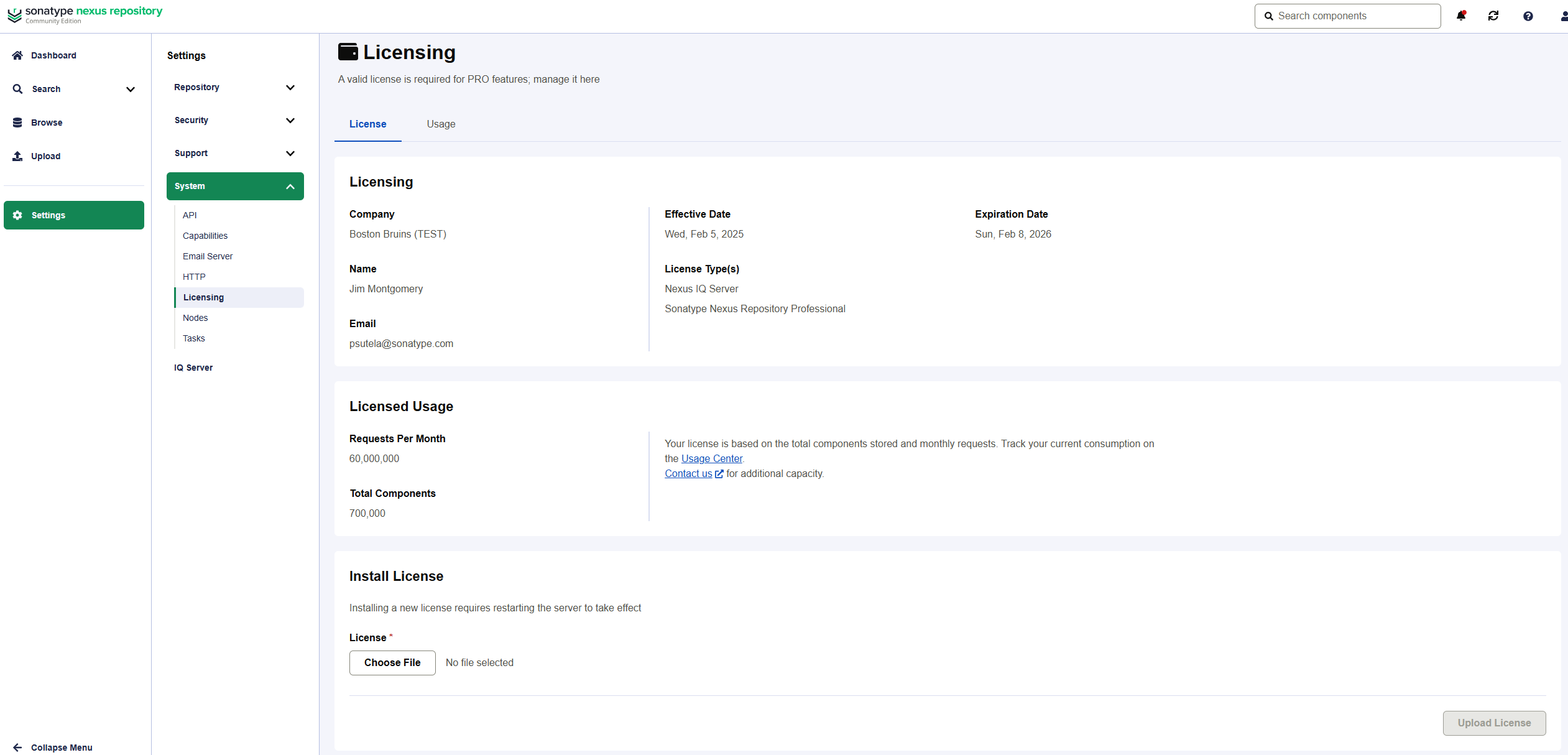Select Tasks under System
The width and height of the screenshot is (1568, 755).
click(239, 338)
